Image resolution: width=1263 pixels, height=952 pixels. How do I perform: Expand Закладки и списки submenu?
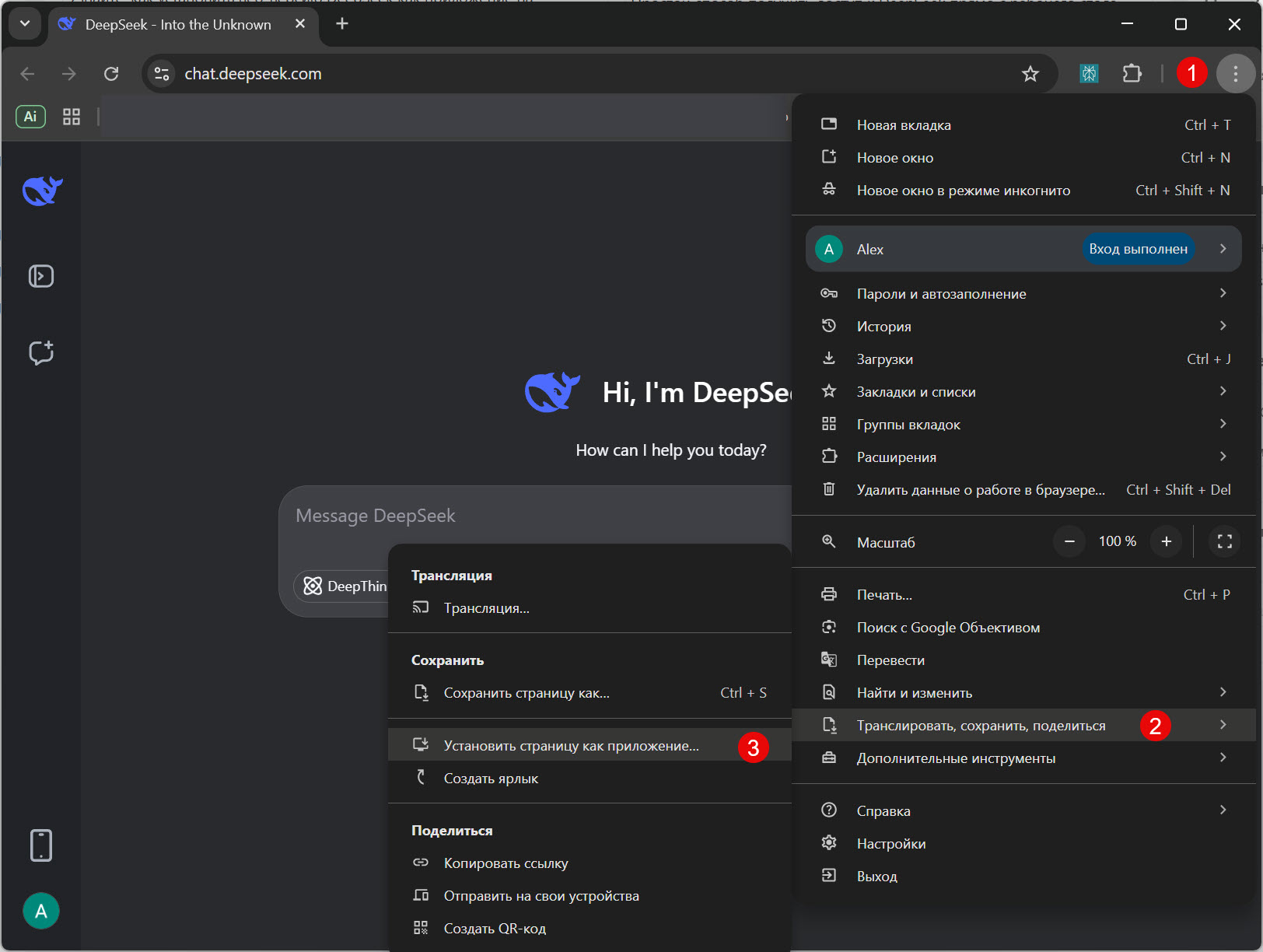click(x=1023, y=392)
